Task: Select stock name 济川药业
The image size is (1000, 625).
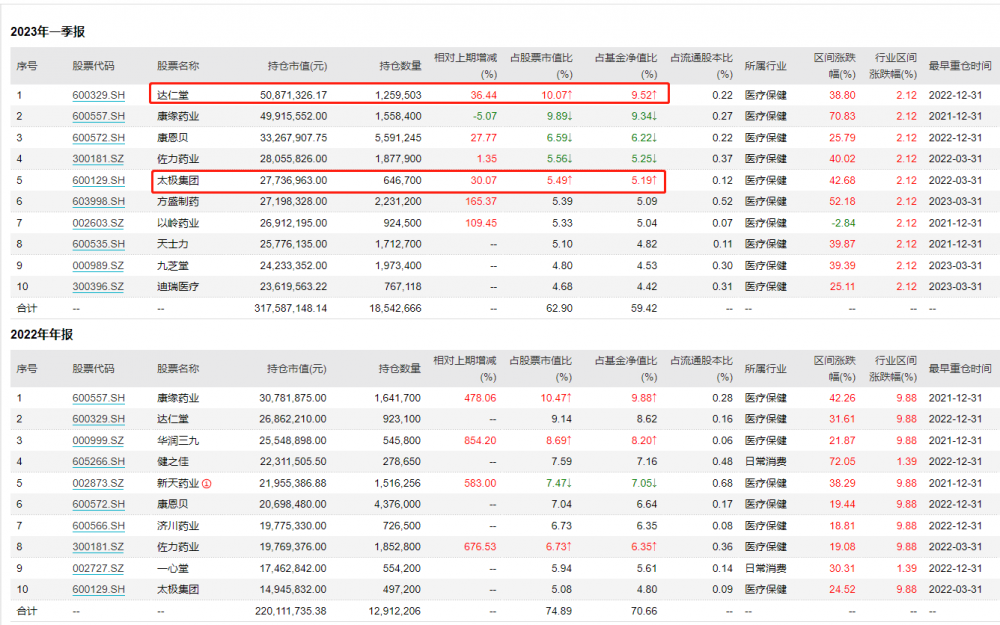Action: click(178, 526)
